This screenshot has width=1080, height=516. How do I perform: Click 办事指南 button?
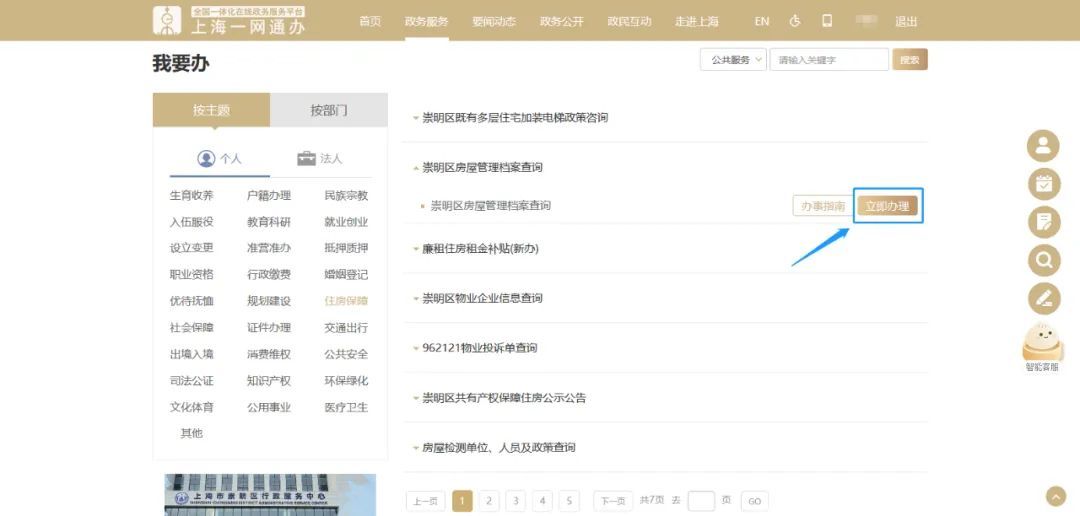822,206
